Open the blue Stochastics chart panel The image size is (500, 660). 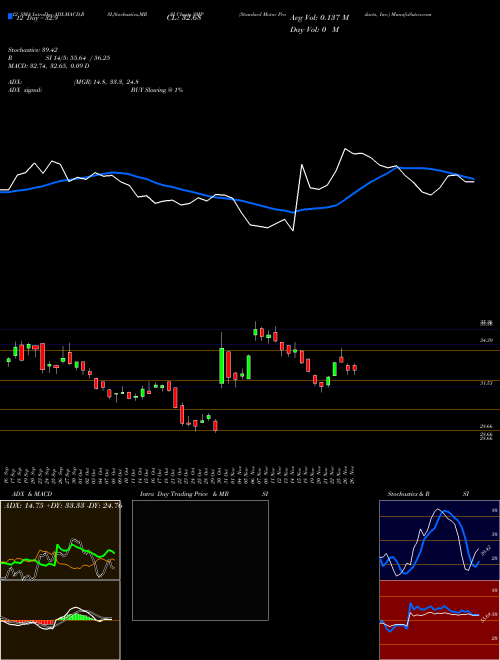pyautogui.click(x=439, y=540)
